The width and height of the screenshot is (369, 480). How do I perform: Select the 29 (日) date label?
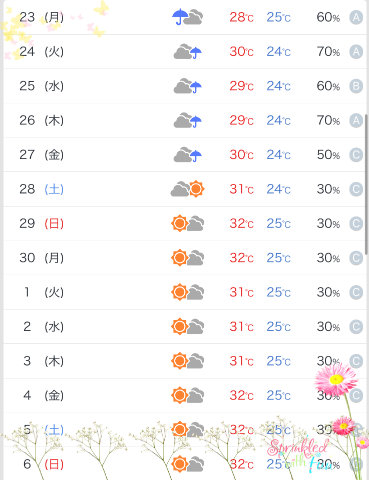click(x=41, y=223)
